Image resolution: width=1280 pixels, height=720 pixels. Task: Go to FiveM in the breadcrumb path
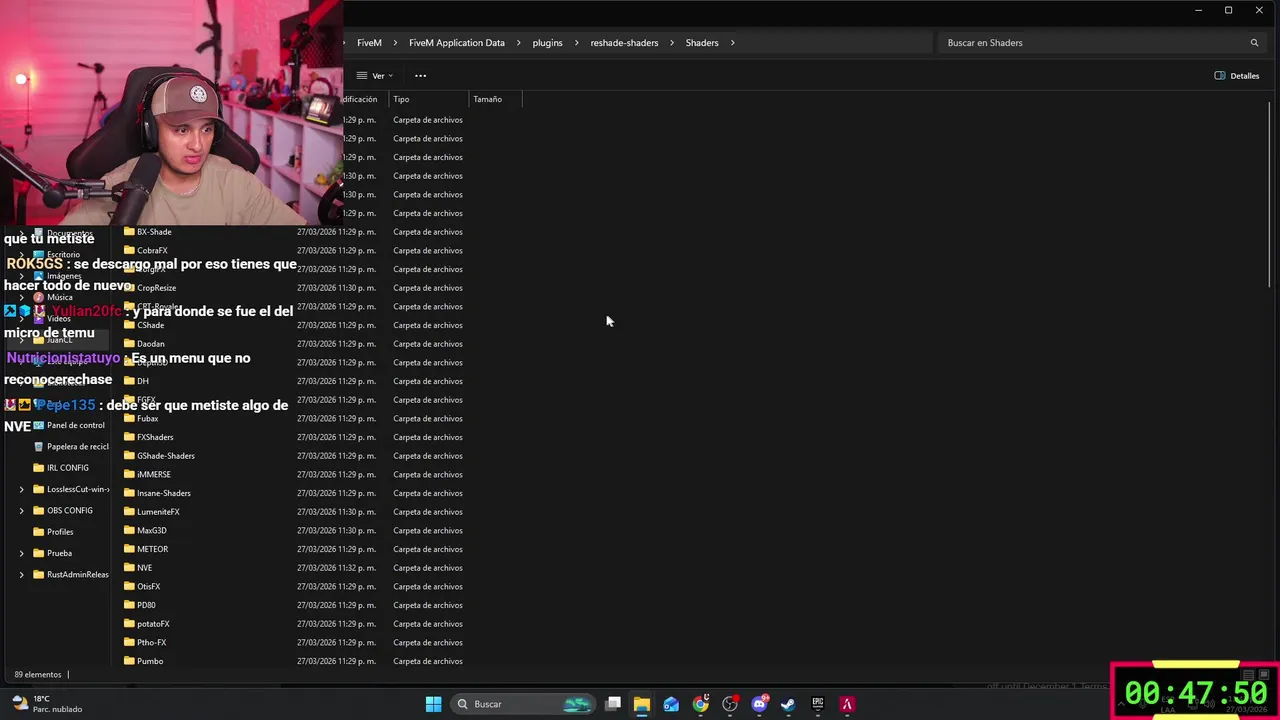point(369,43)
